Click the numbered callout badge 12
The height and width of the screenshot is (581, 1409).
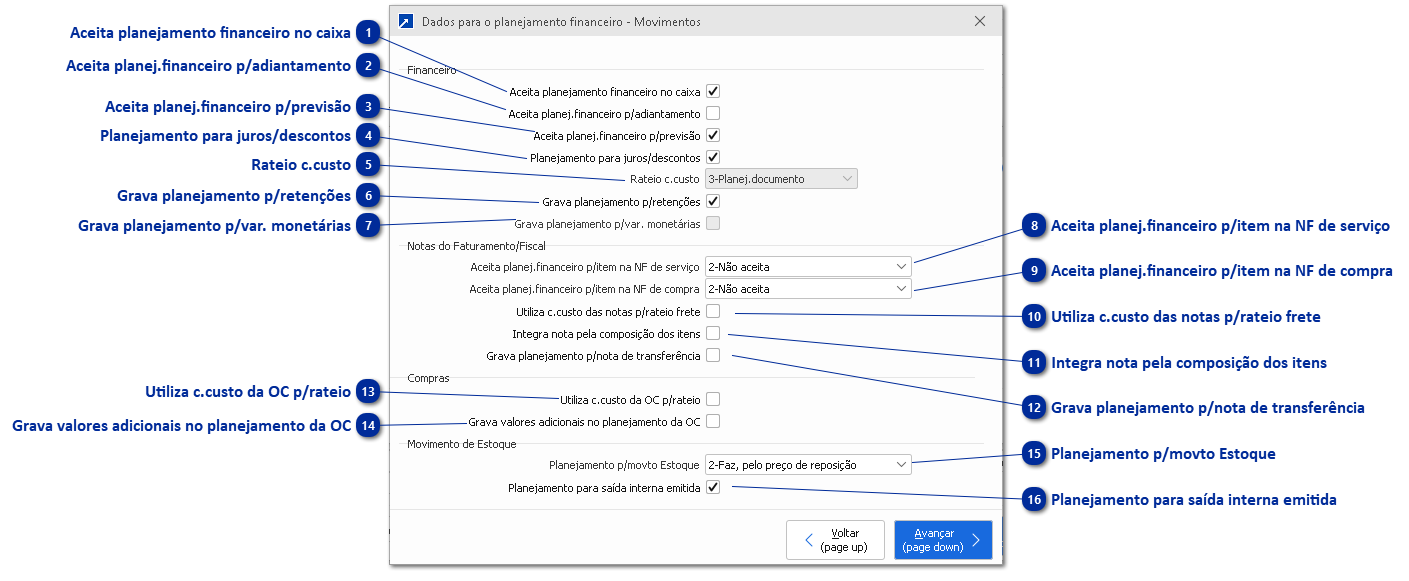(x=1033, y=408)
